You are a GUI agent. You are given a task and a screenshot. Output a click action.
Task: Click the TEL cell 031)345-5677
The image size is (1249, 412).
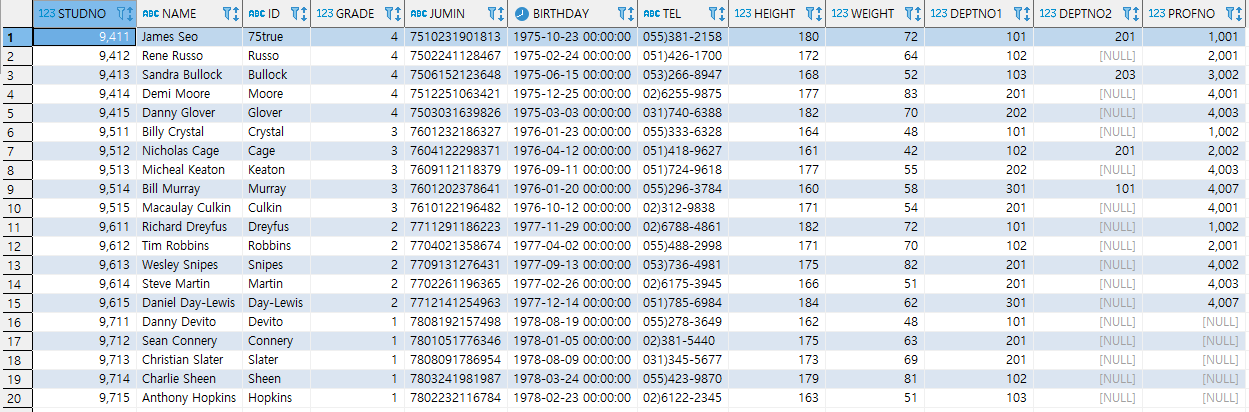coord(682,360)
